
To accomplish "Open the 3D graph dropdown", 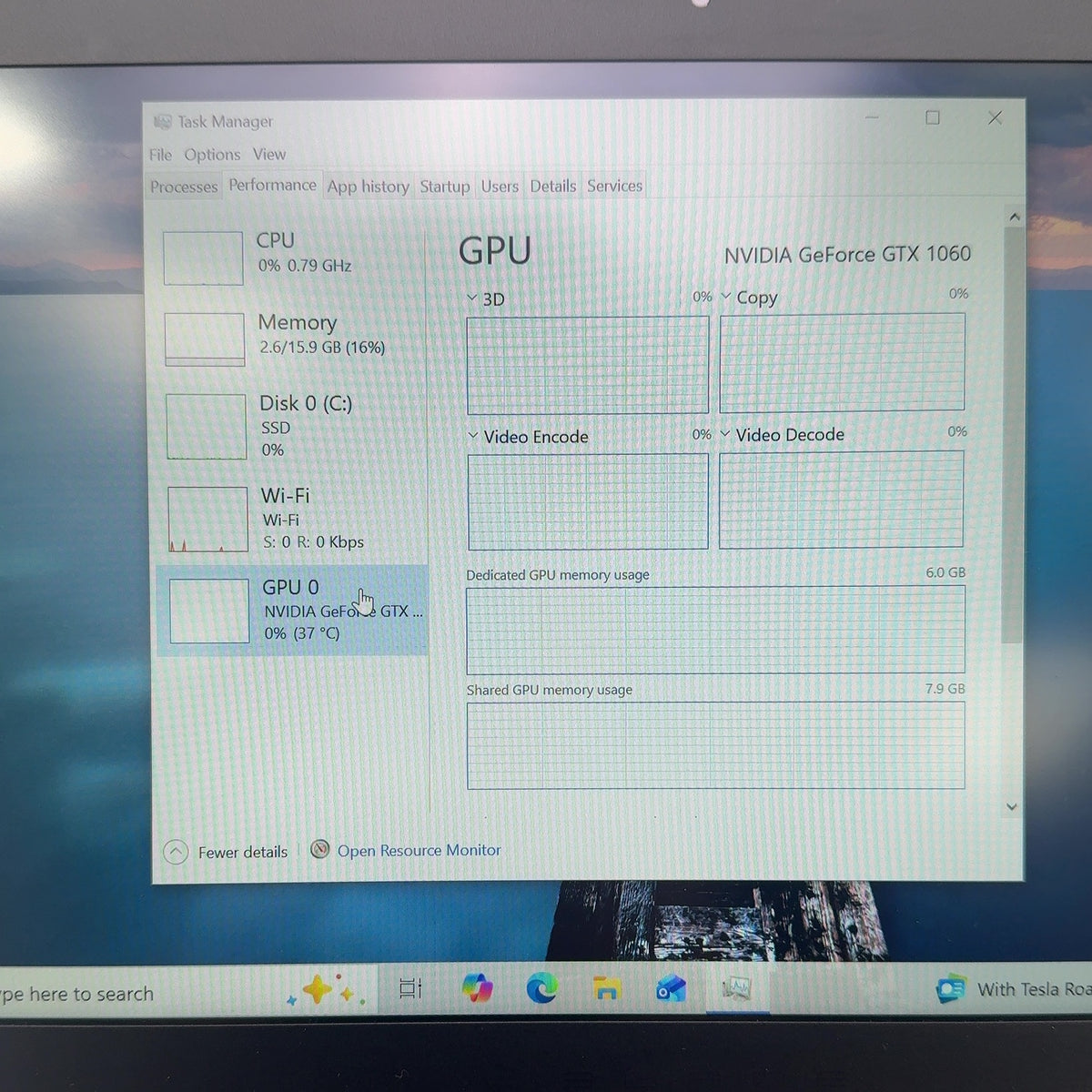I will point(472,298).
